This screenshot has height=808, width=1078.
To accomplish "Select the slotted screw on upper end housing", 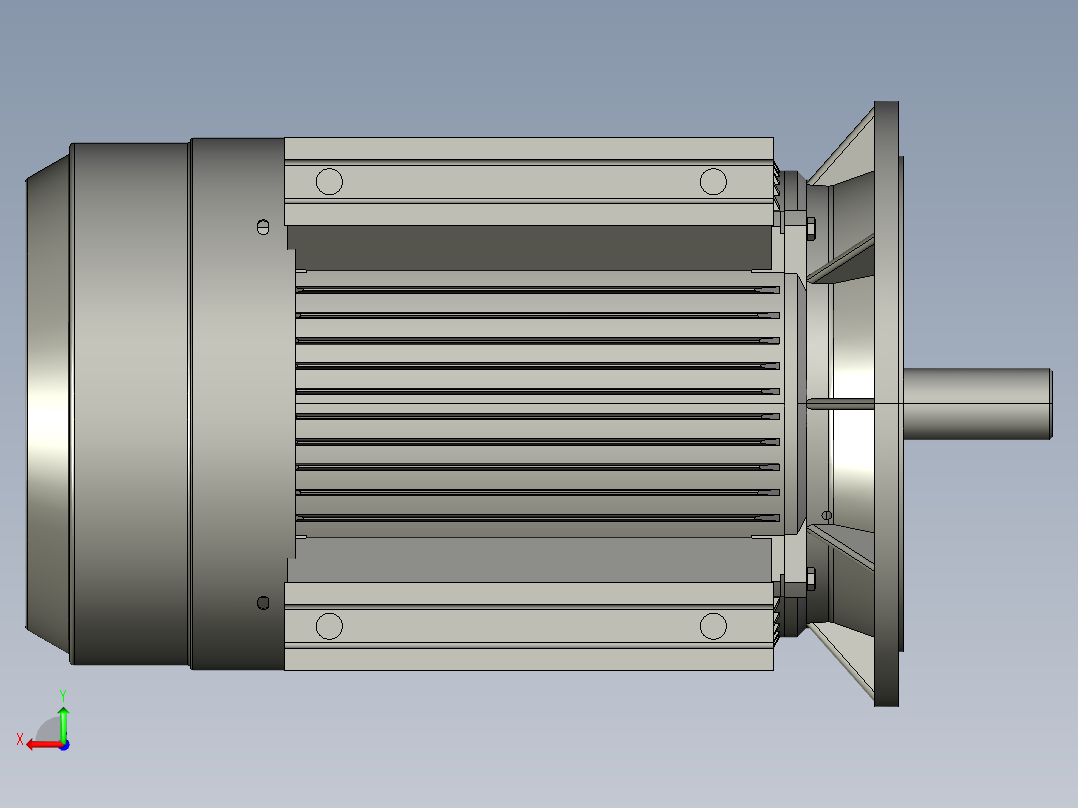I will [263, 227].
